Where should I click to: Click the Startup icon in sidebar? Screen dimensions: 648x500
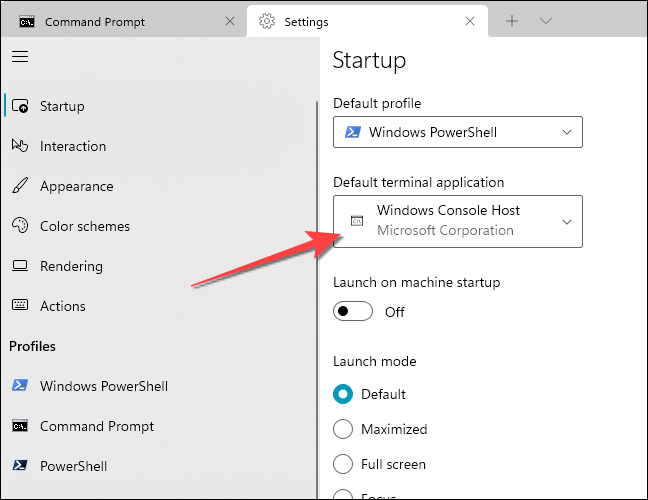(20, 106)
